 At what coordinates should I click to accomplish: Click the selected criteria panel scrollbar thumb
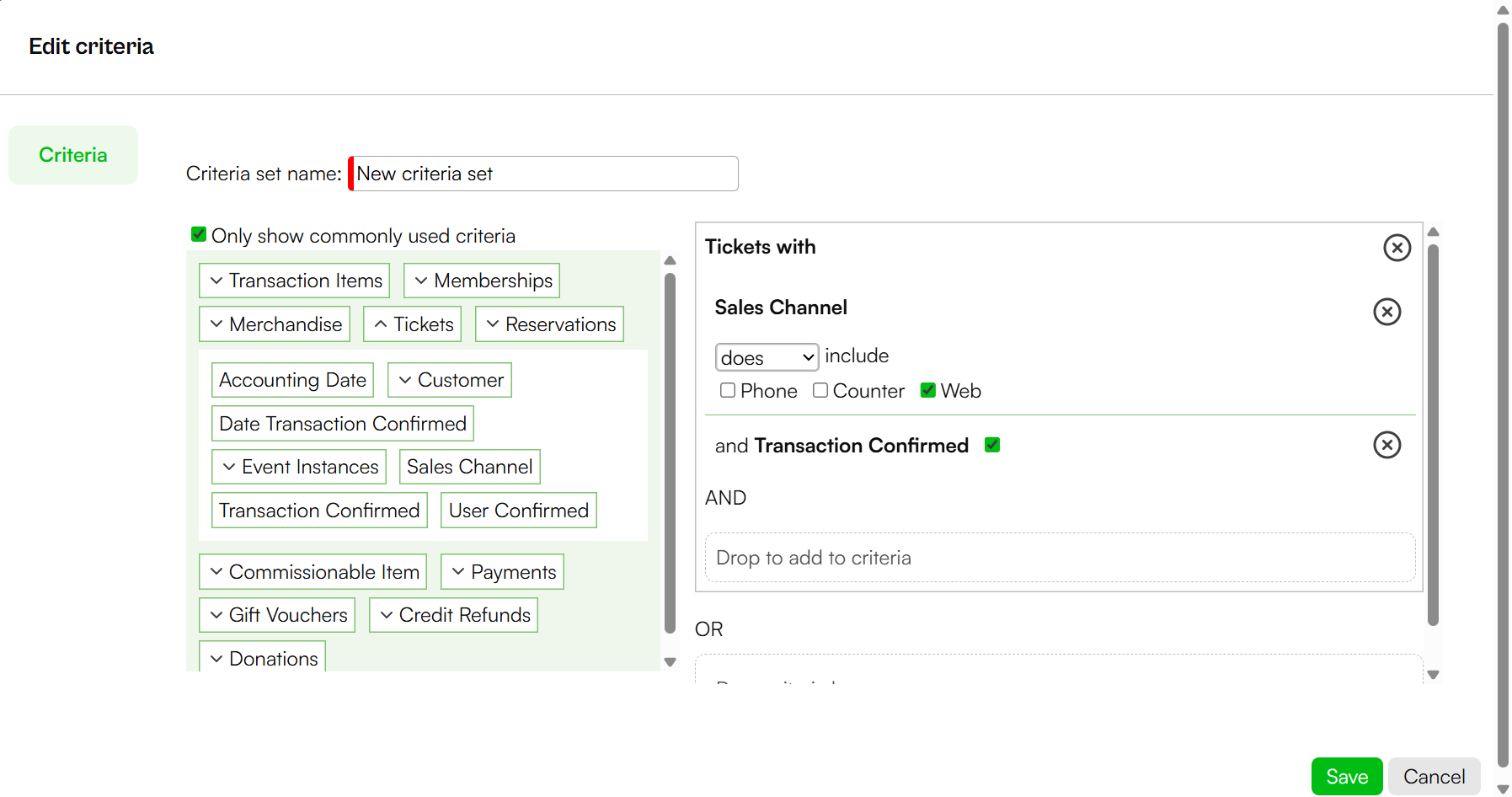click(x=1434, y=435)
